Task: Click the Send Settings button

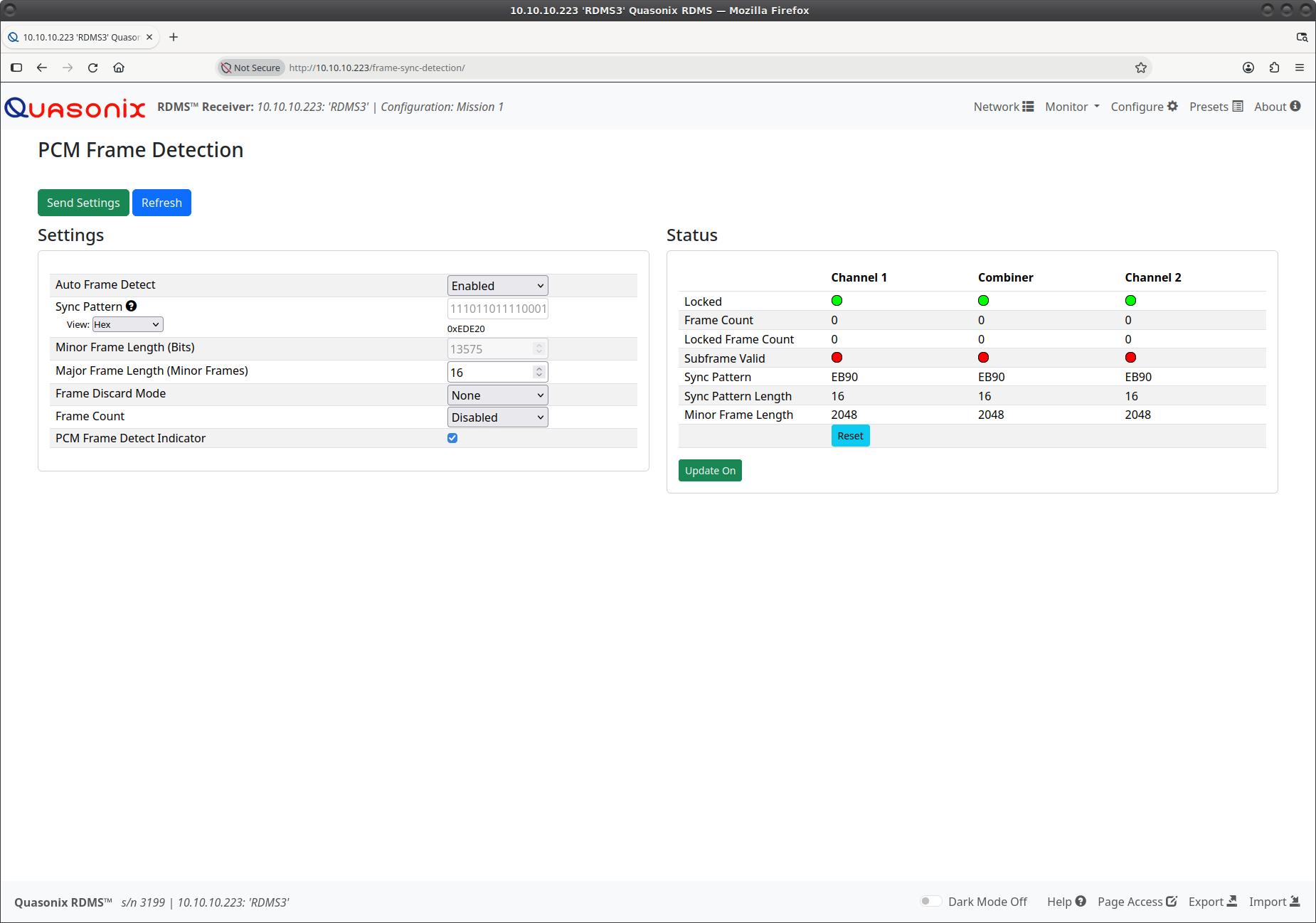Action: pyautogui.click(x=83, y=203)
